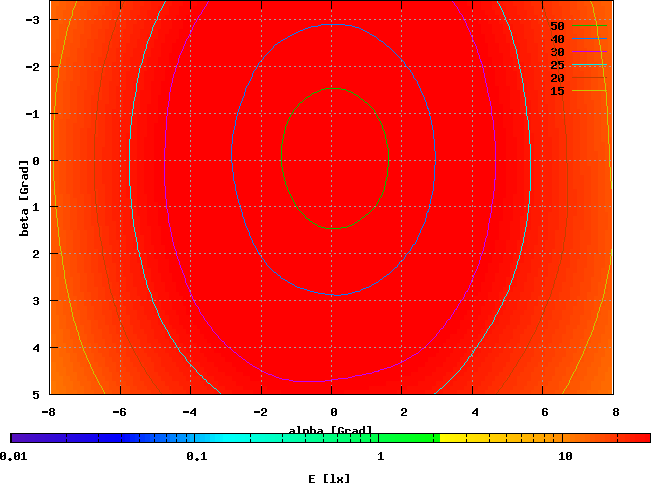Select the legend entry labeled 40

[557, 39]
